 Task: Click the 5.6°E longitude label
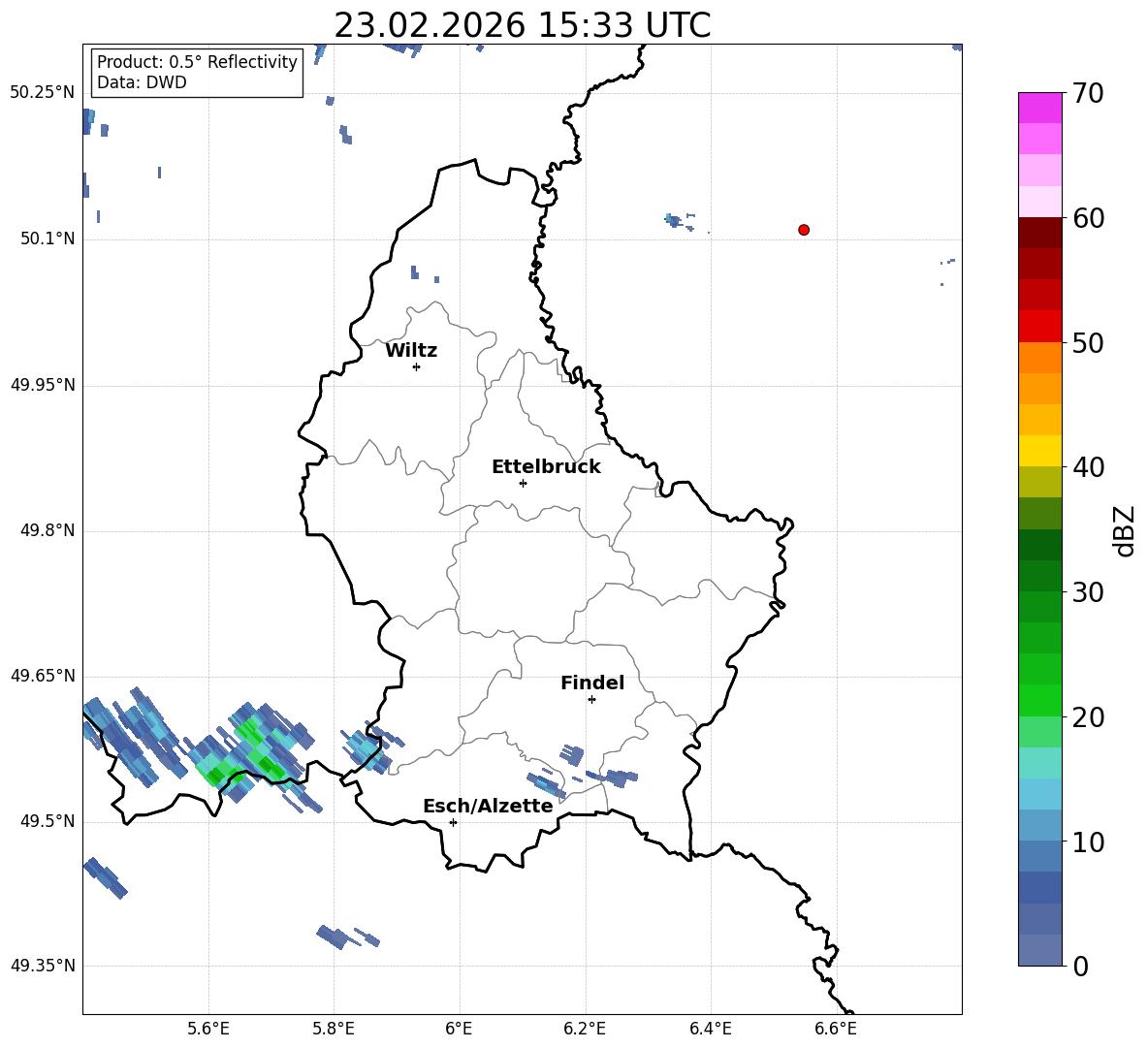pos(208,1029)
